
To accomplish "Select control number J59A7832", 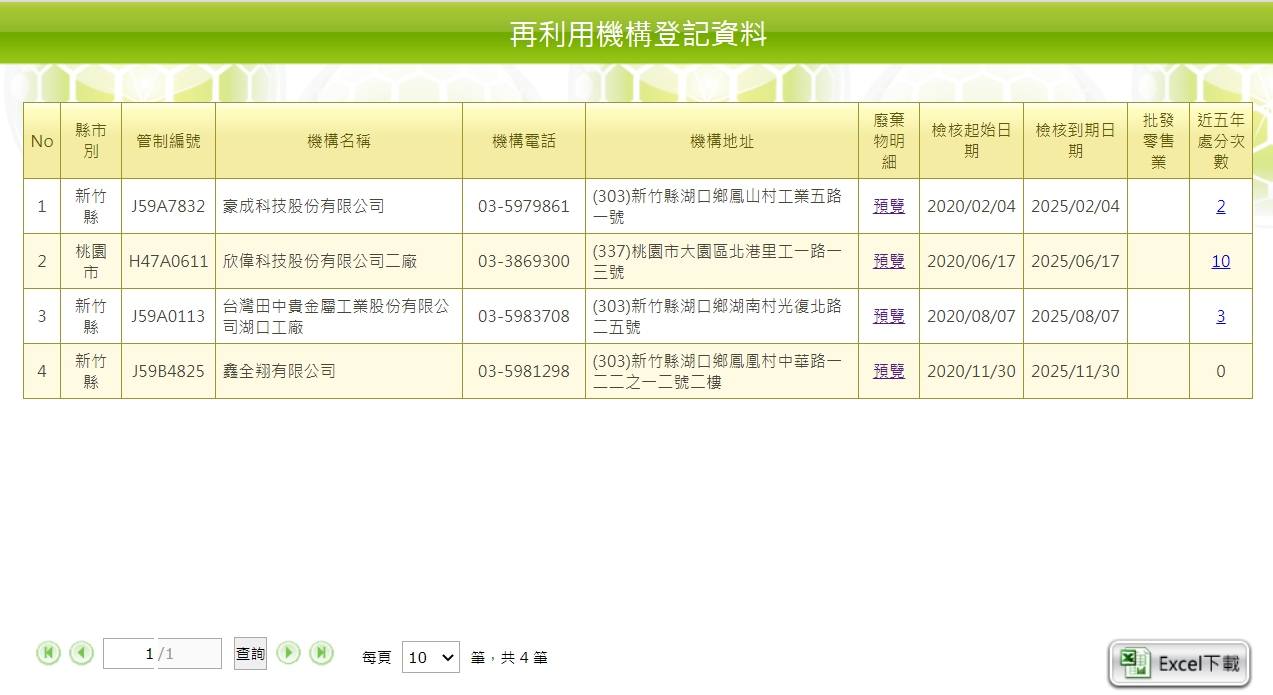I will coord(168,206).
